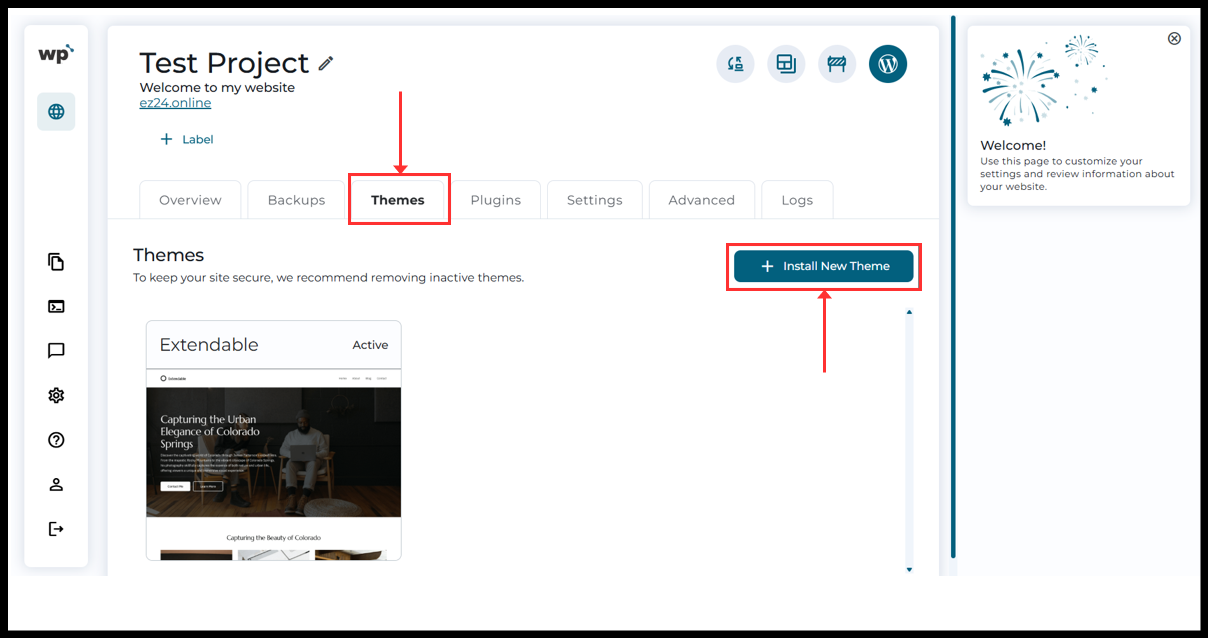
Task: Switch to the Overview tab
Action: coord(190,200)
